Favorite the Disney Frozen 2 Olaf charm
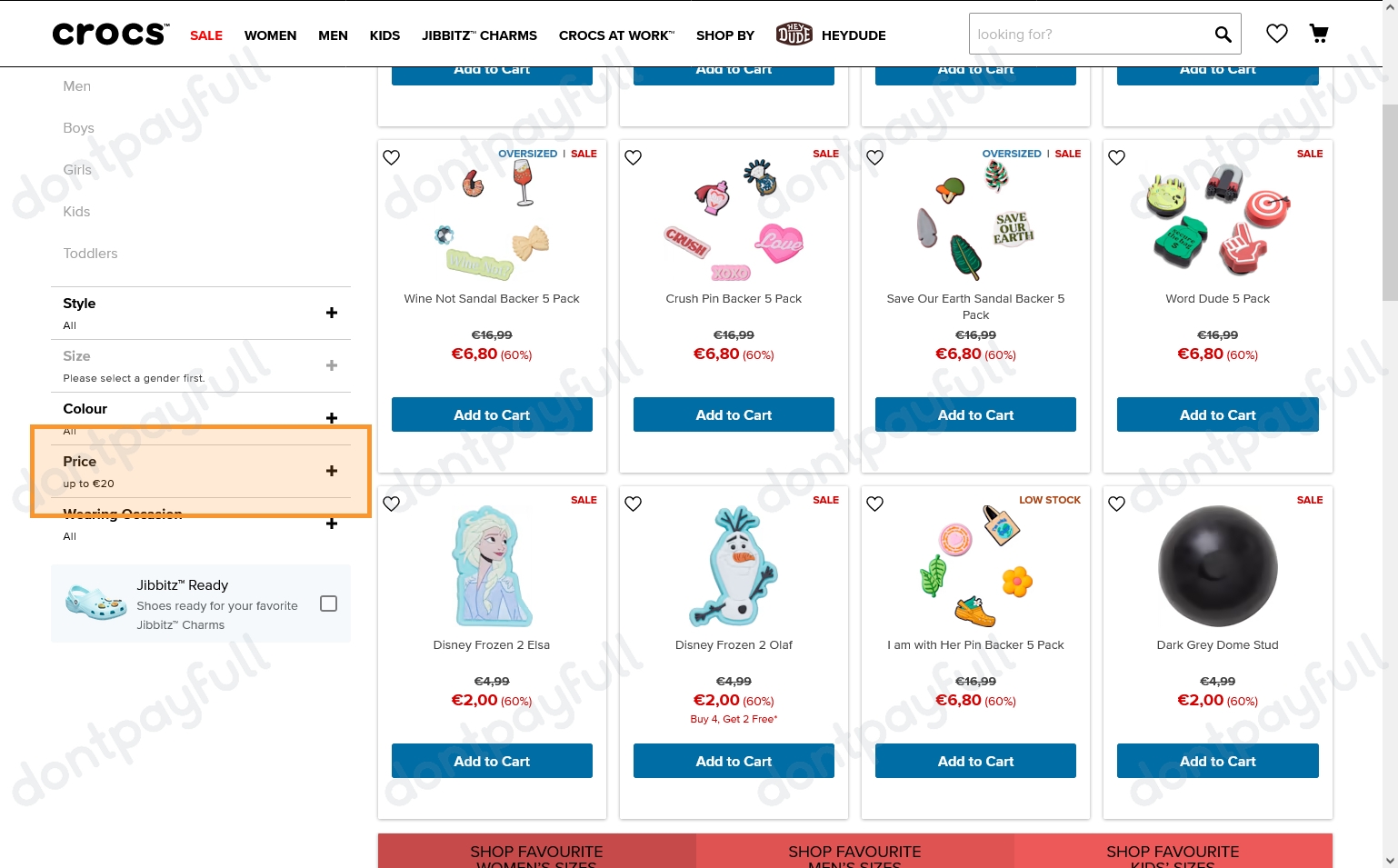This screenshot has height=868, width=1398. click(x=634, y=504)
